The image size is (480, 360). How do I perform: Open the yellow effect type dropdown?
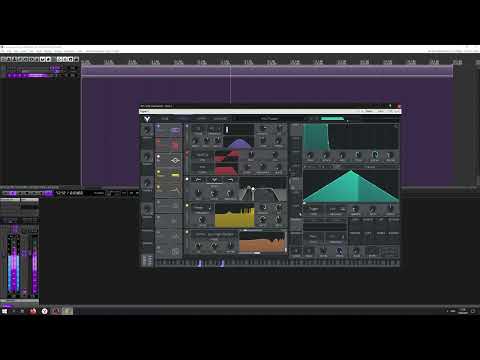201,208
